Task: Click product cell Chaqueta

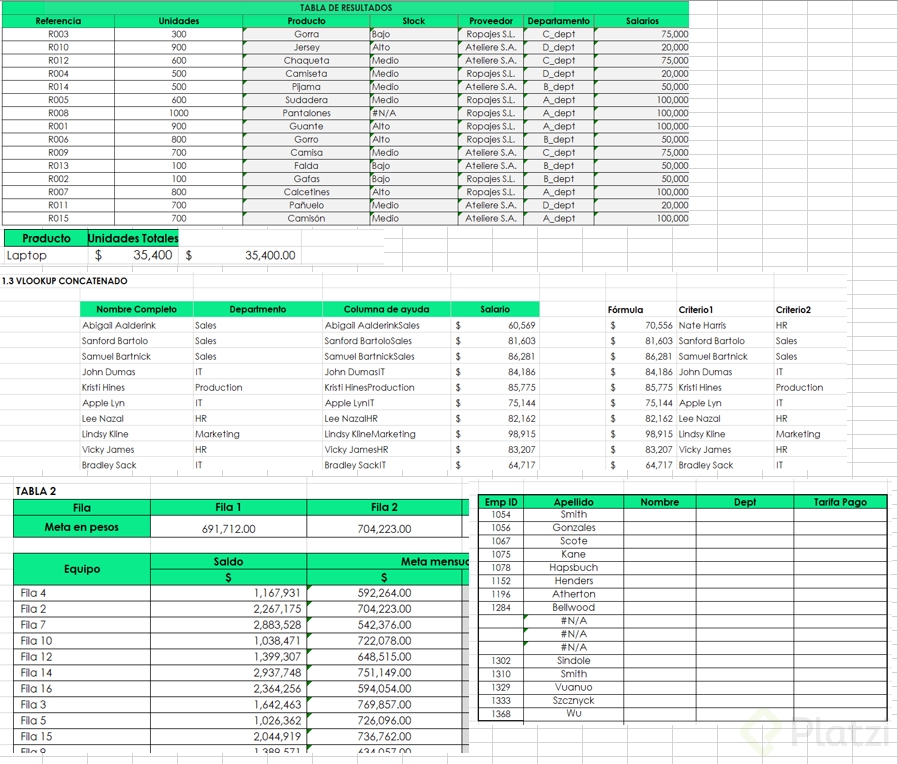Action: [306, 61]
